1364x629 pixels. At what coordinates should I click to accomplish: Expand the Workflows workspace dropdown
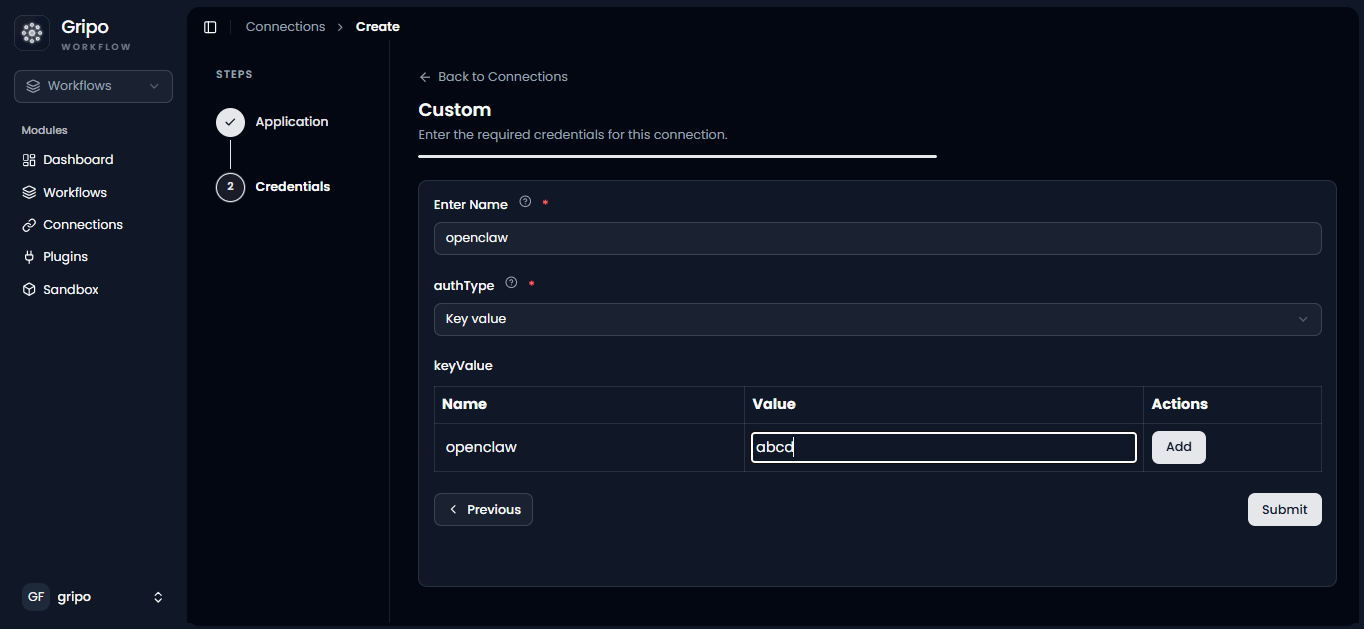click(x=93, y=86)
